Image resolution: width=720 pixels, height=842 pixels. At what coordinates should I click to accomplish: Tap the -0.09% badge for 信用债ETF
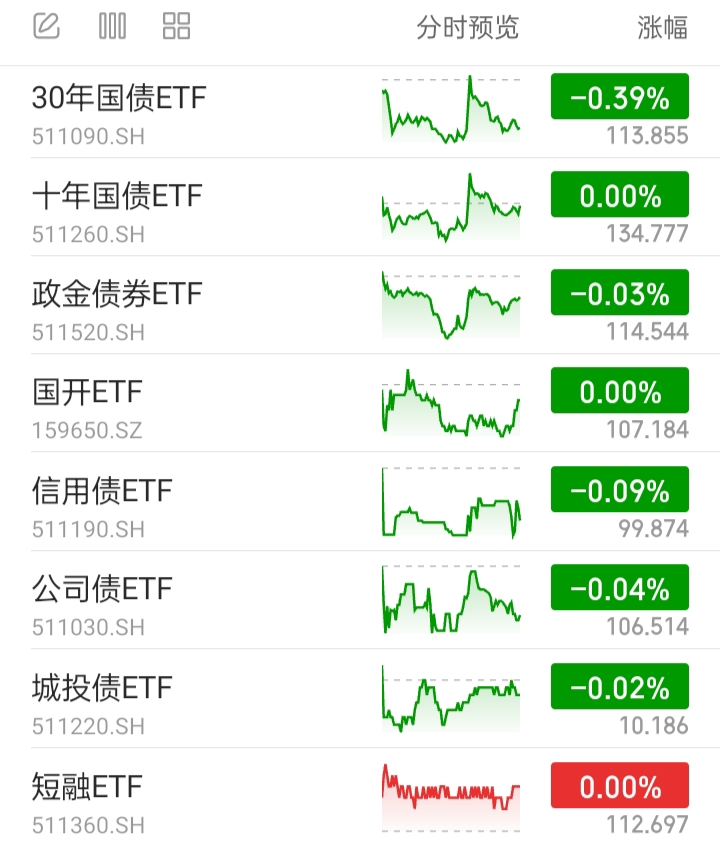(x=620, y=489)
